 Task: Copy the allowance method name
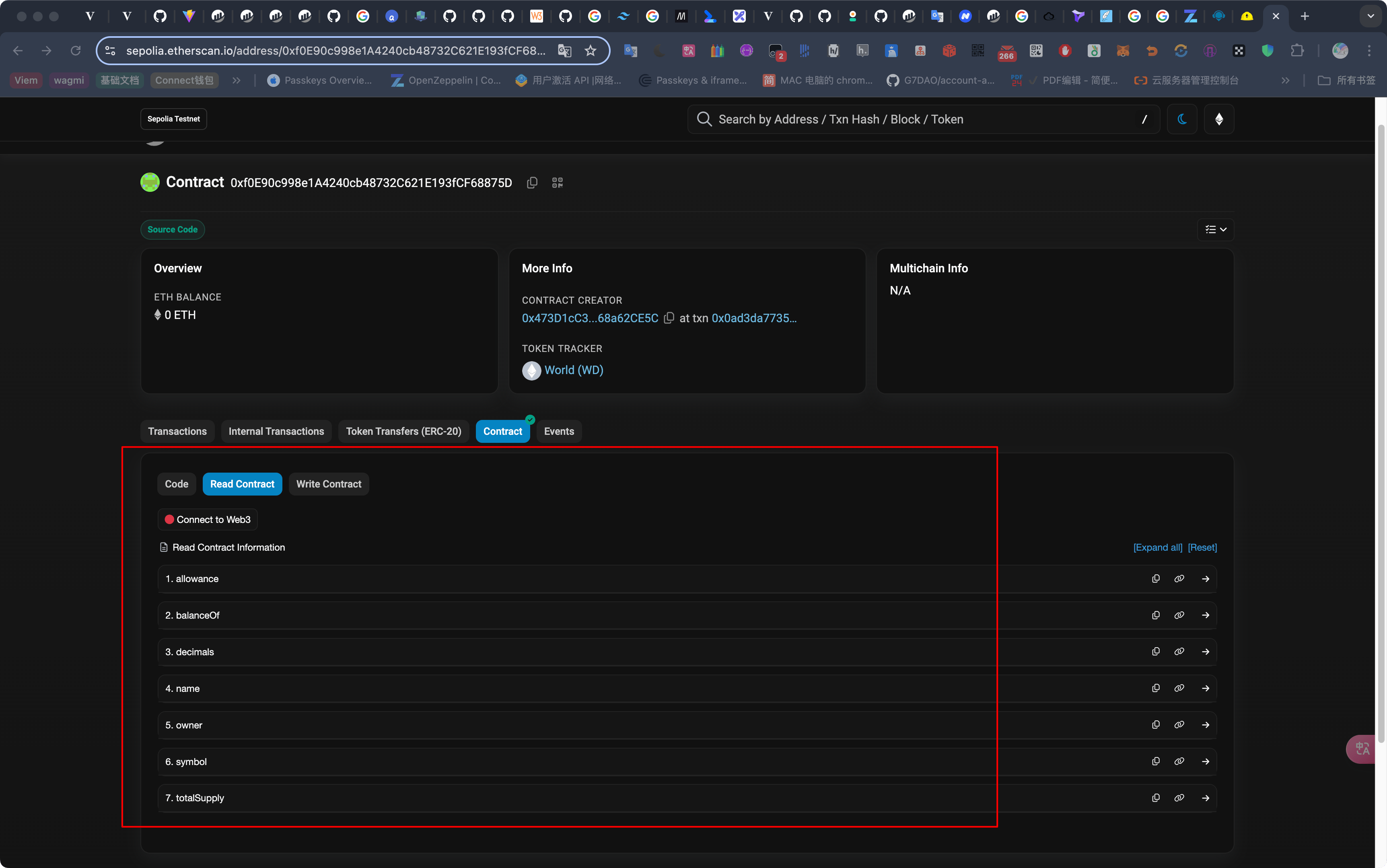(x=1156, y=579)
